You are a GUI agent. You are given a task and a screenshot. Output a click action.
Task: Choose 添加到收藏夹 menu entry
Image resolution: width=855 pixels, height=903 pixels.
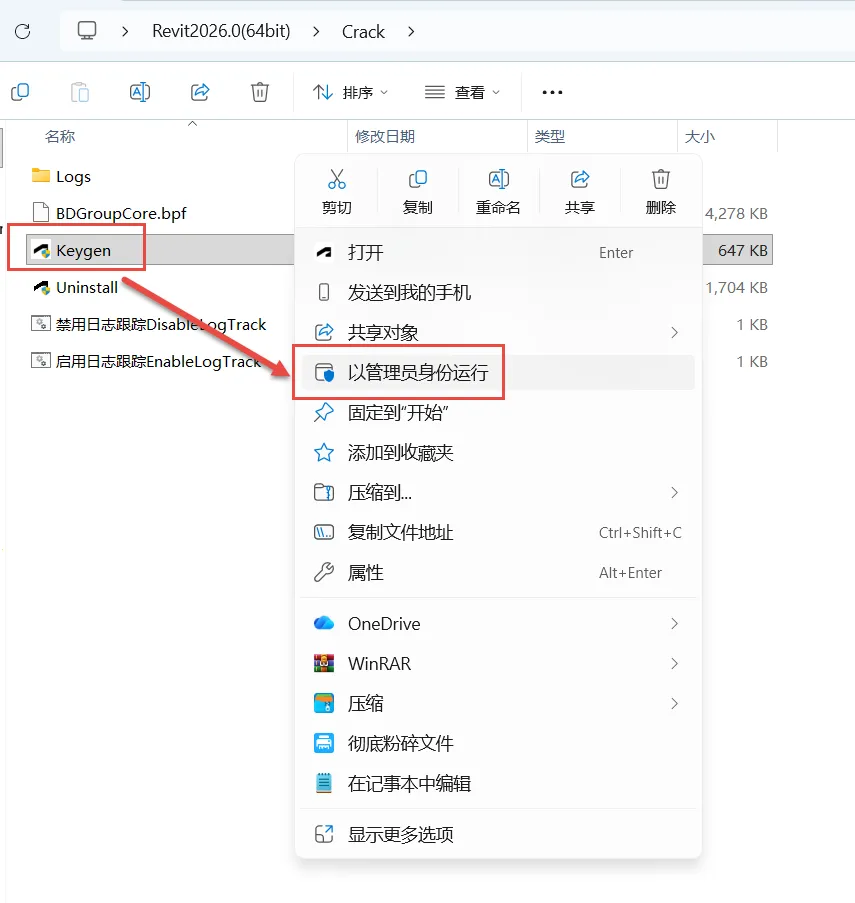[x=498, y=453]
